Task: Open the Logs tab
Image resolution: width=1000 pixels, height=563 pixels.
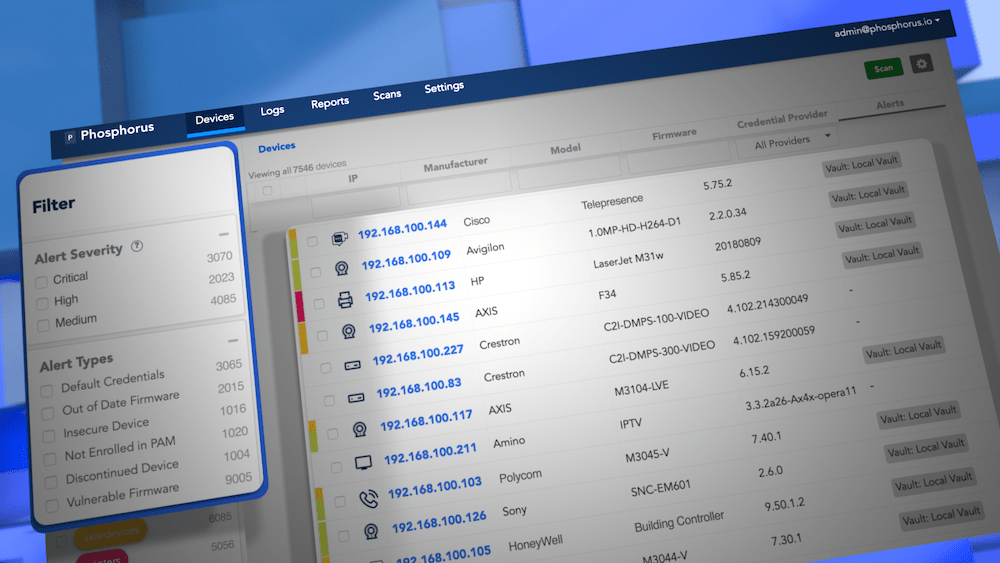Action: 272,110
